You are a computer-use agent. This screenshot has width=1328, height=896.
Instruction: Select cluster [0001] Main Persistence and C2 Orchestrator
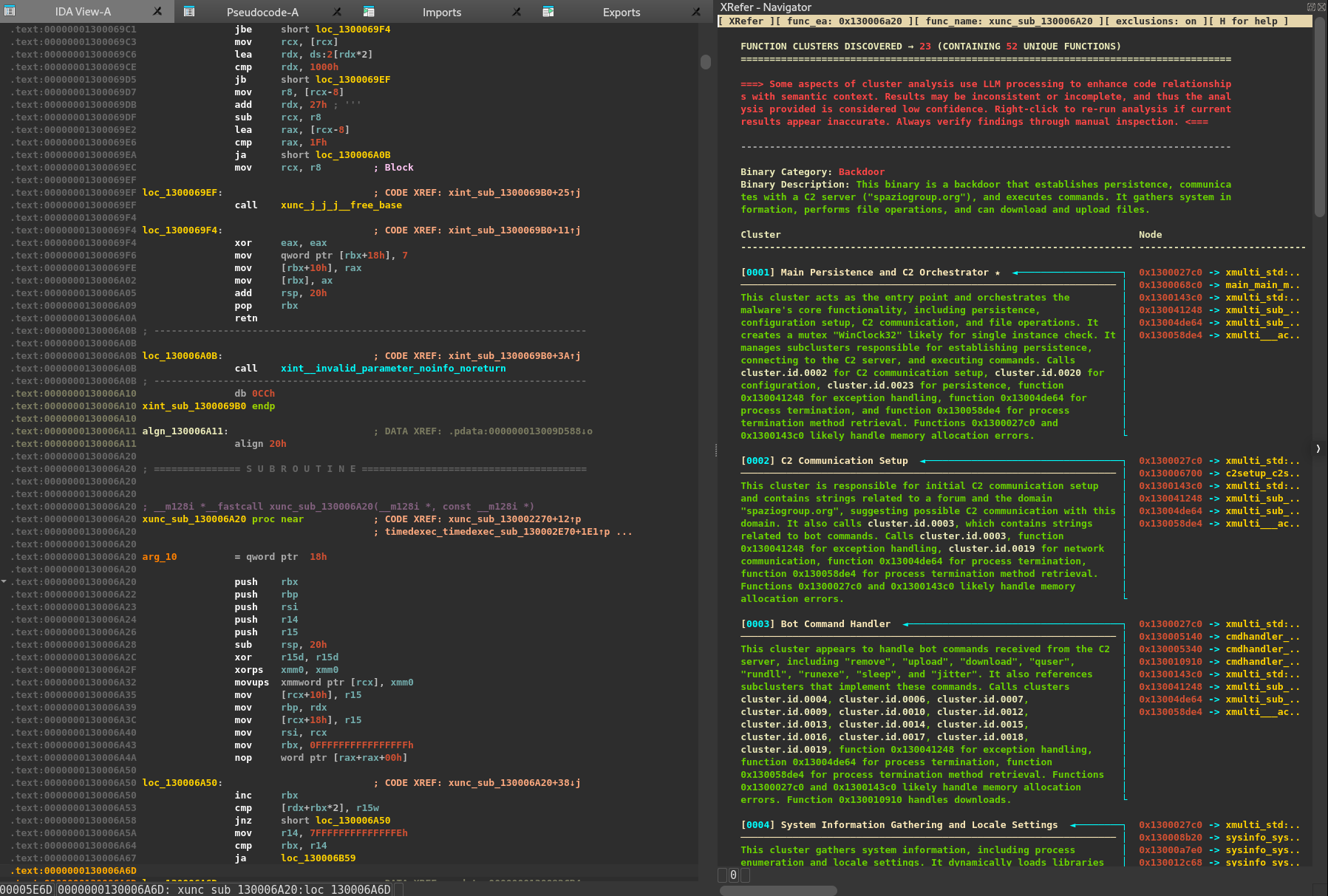(x=871, y=273)
